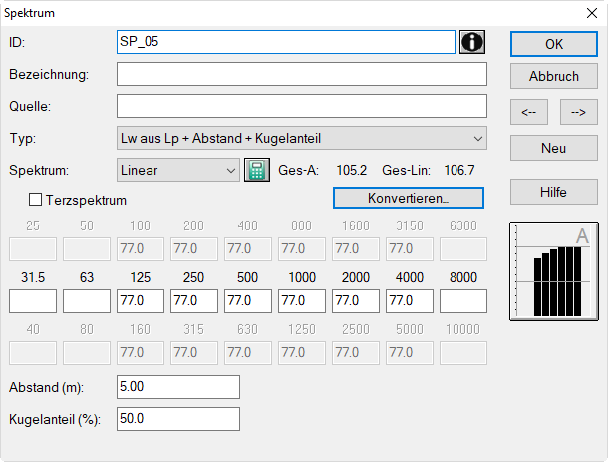Screen dimensions: 608x462
Task: Click the 1000 frequency label
Action: point(302,277)
